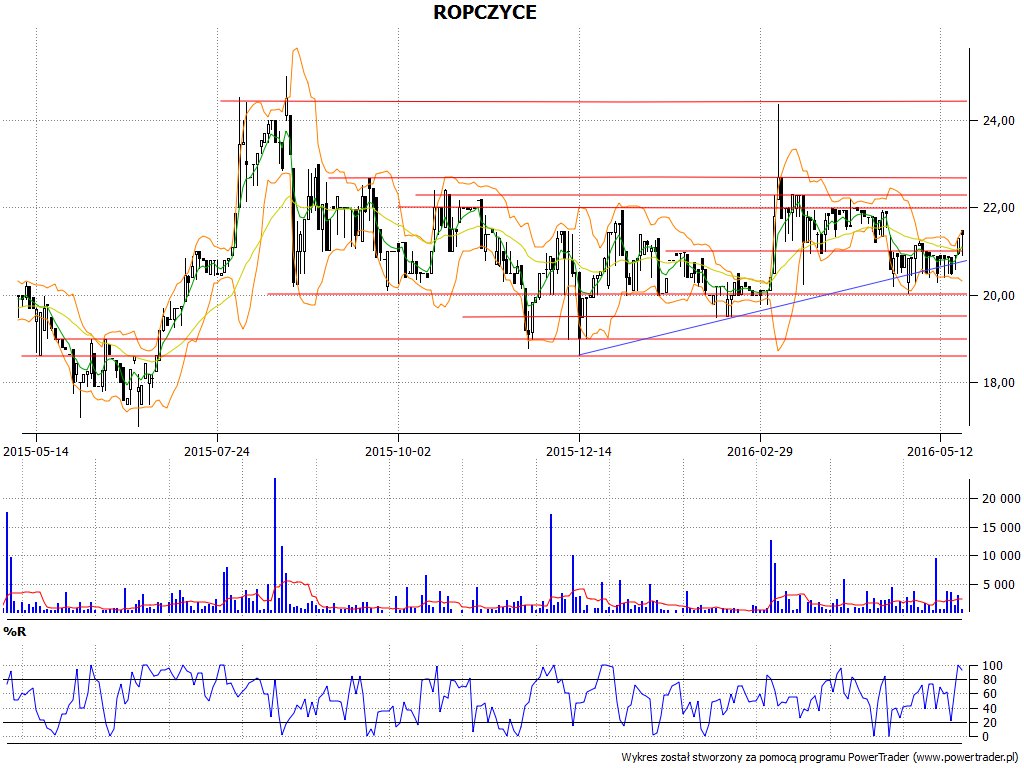Screen dimensions: 1024x768
Task: Click the 18,00 price axis label
Action: [999, 383]
